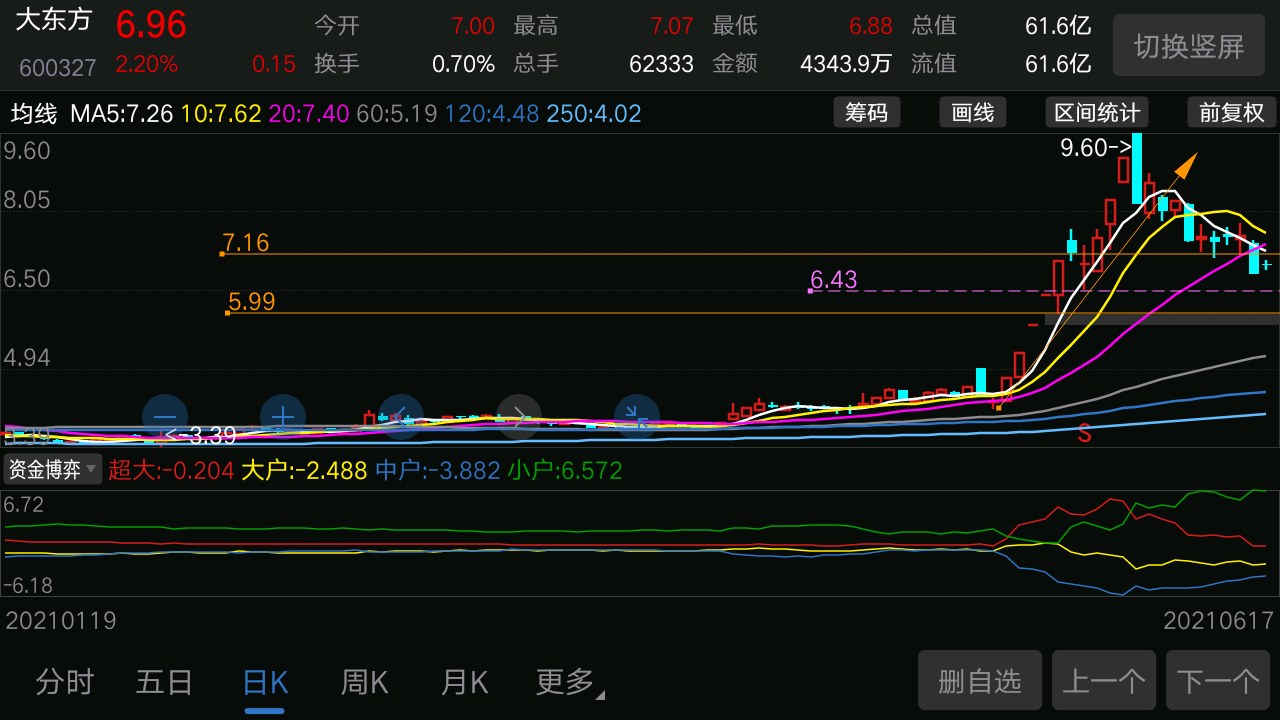The image size is (1280, 720).
Task: Tap the stock name 大东方
Action: [x=53, y=19]
